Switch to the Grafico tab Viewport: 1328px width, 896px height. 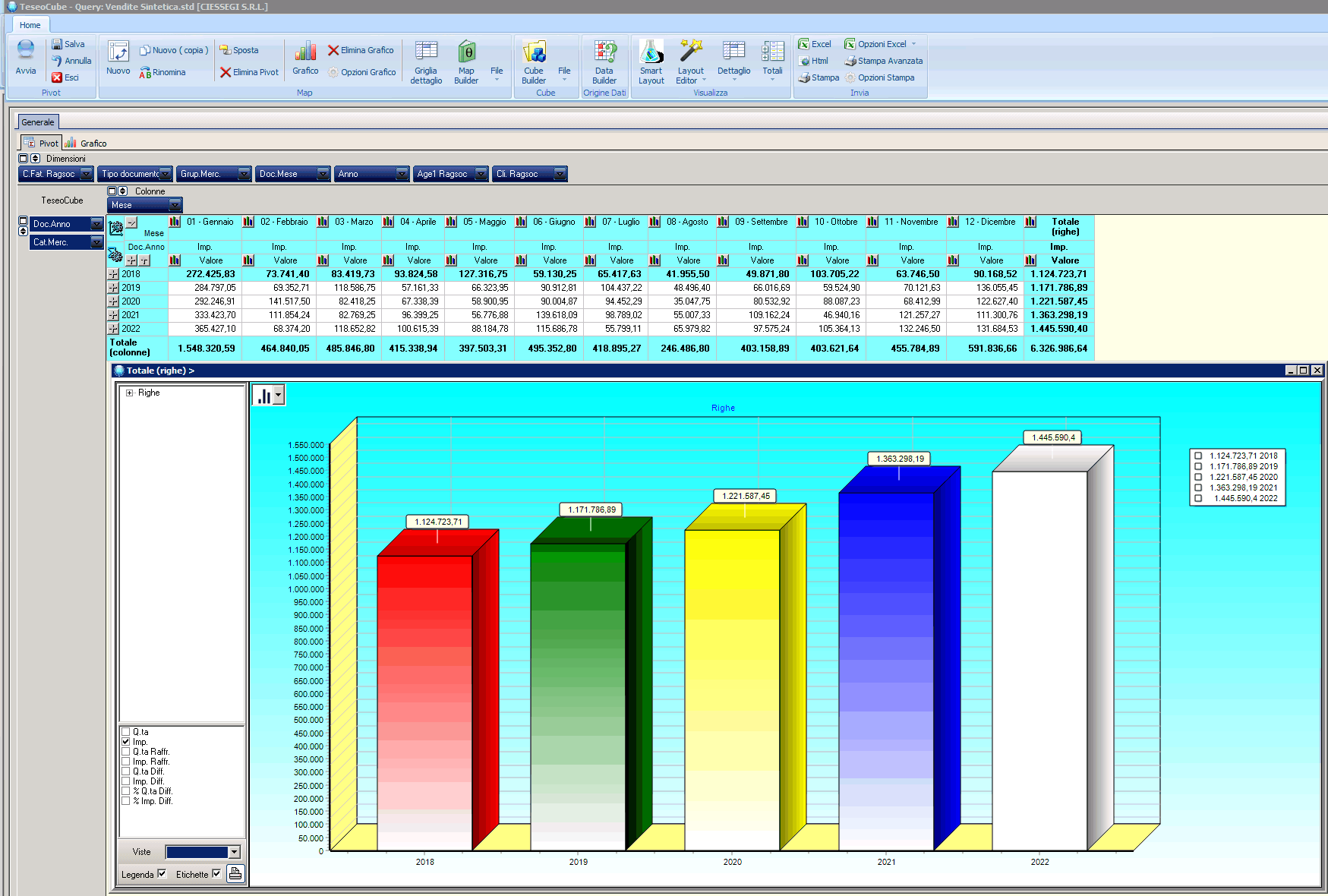coord(86,143)
